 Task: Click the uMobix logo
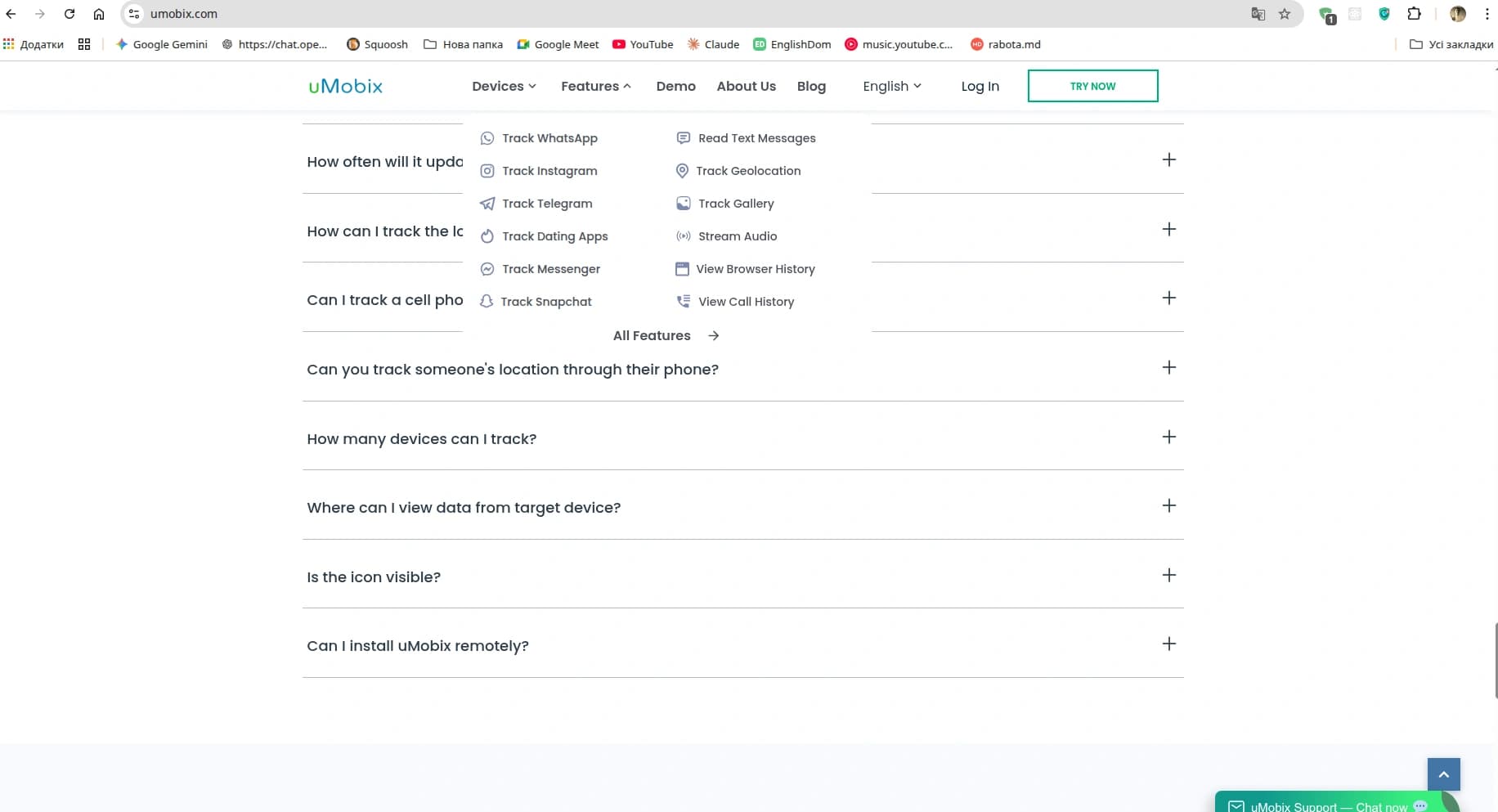346,86
